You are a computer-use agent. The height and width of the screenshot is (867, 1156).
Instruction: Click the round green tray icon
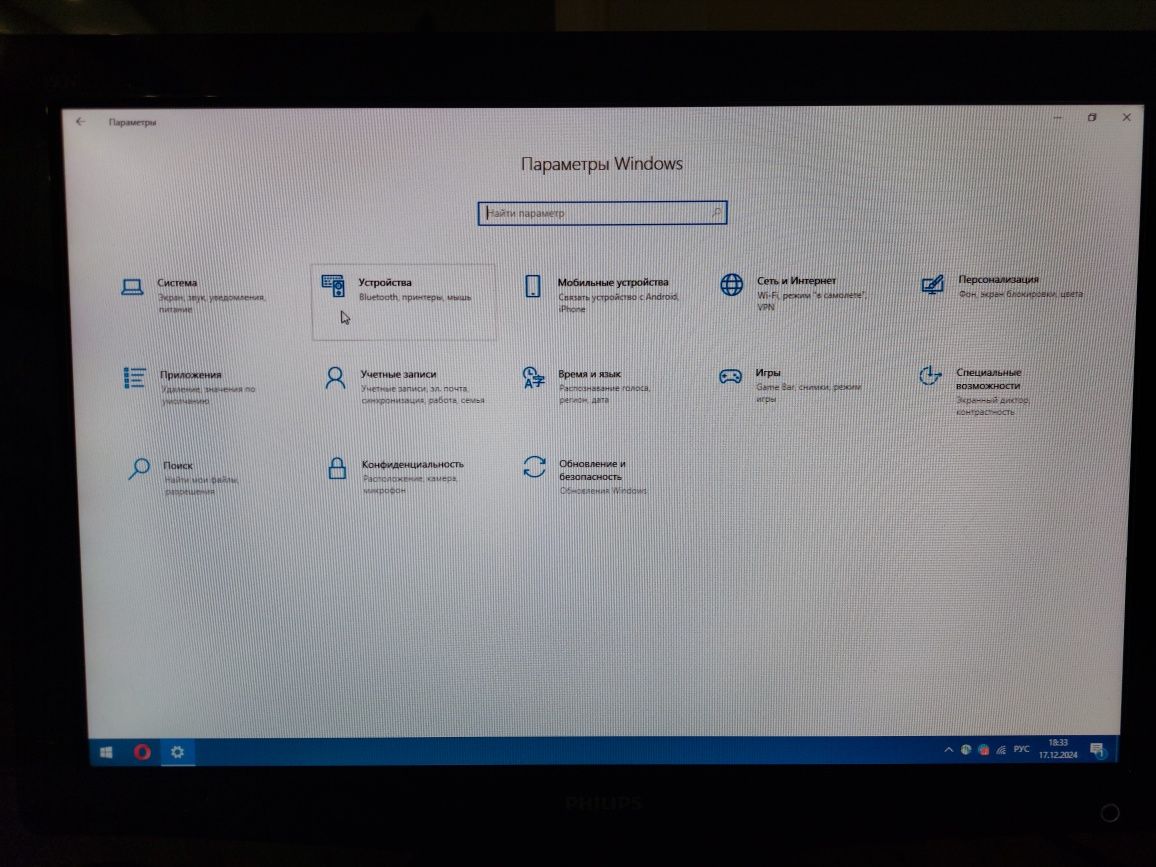[x=966, y=750]
